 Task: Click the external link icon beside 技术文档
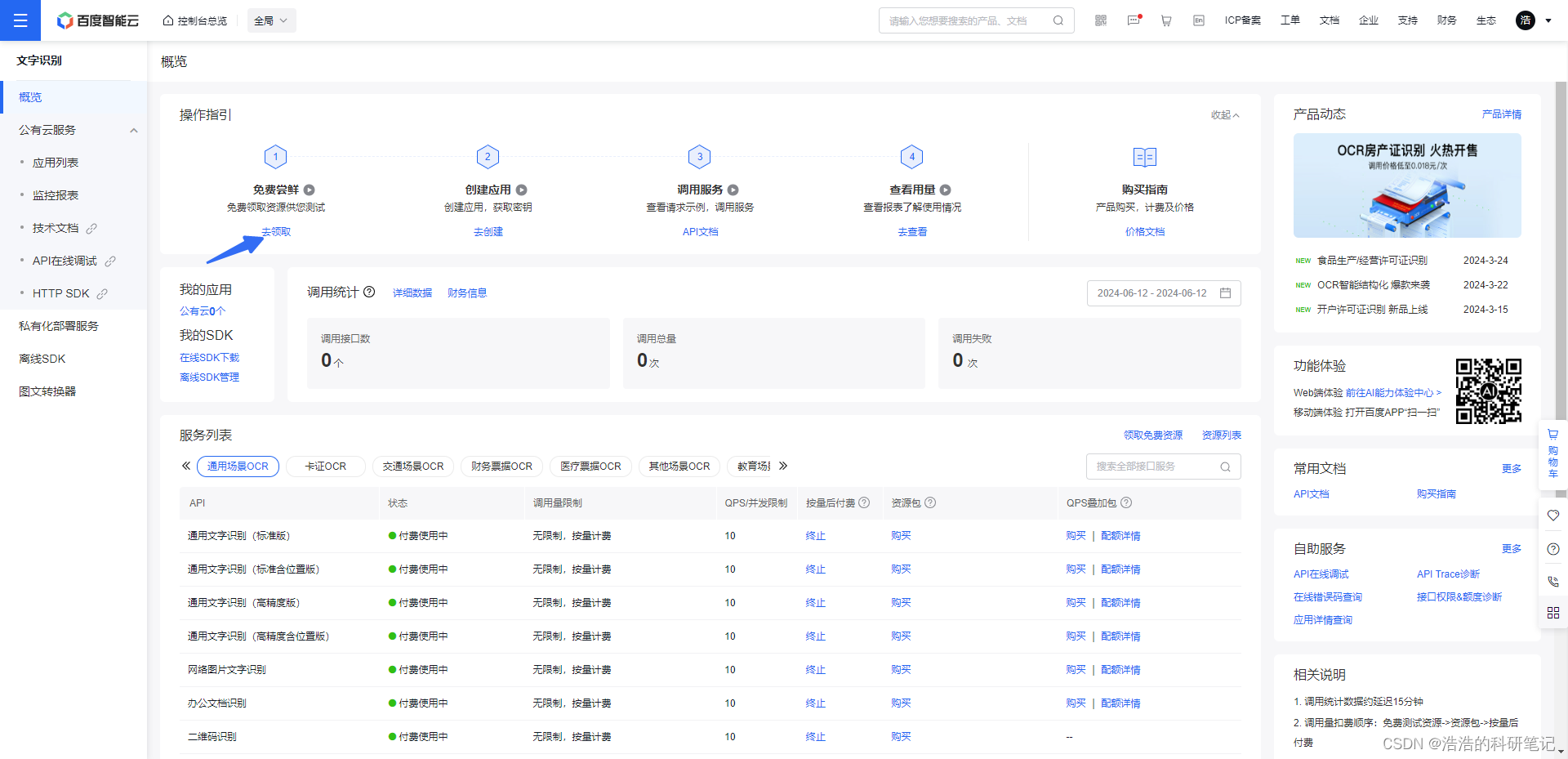91,228
